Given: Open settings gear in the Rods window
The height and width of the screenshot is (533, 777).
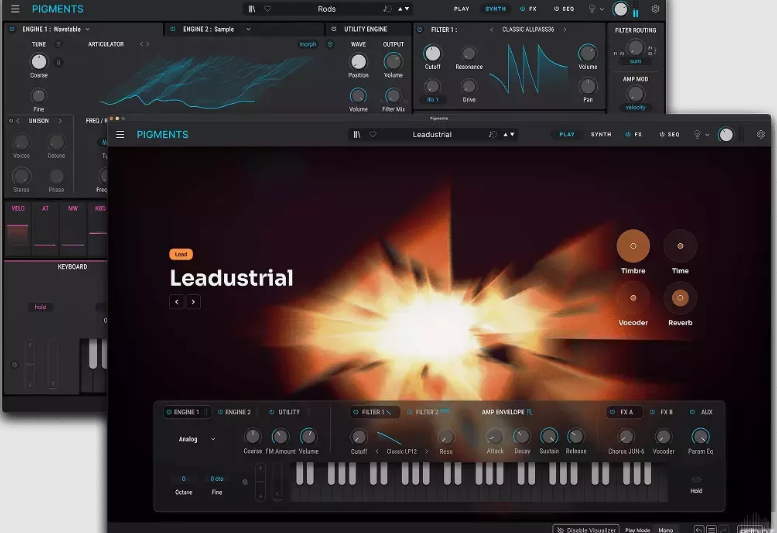Looking at the screenshot, I should [655, 9].
